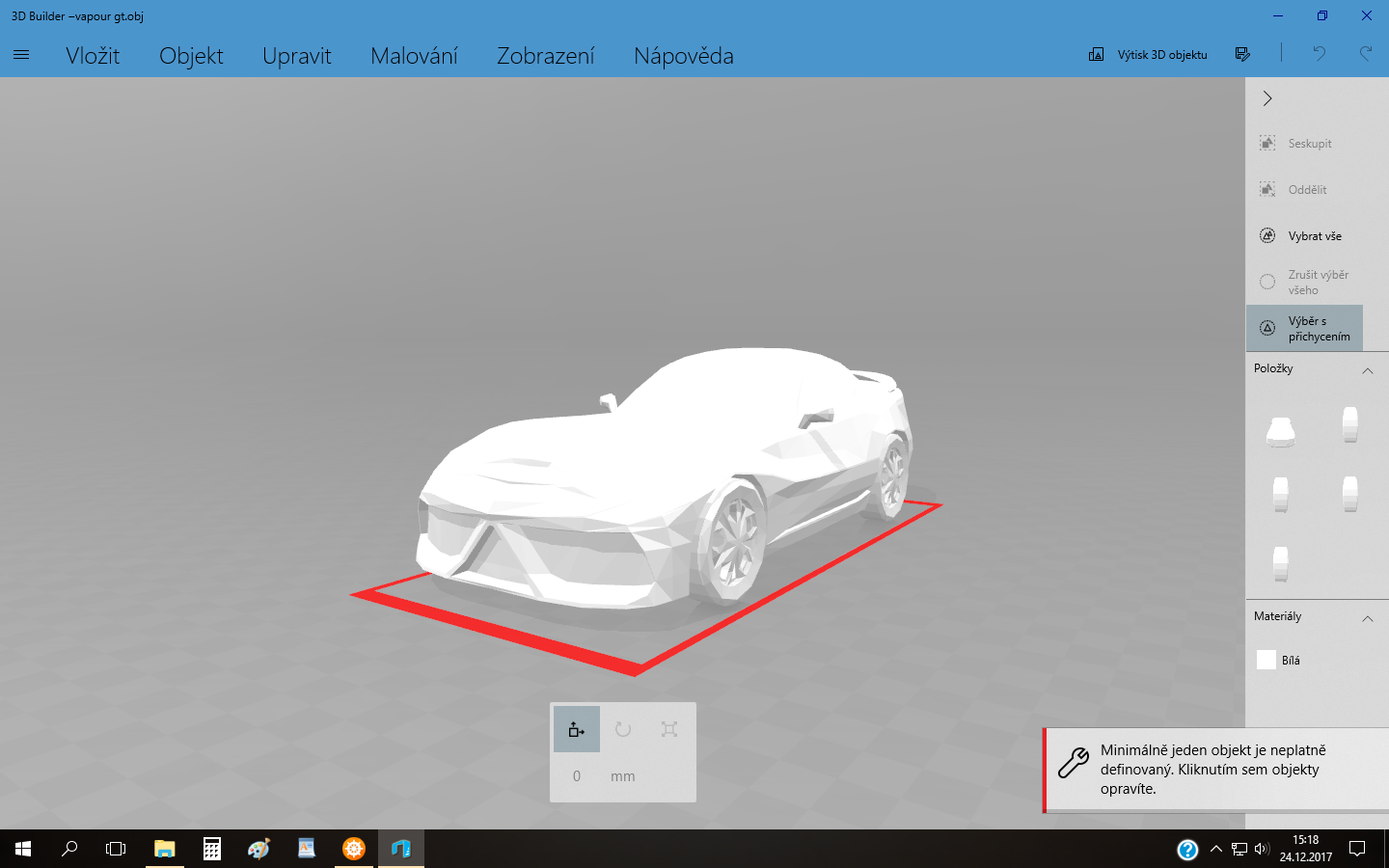Click the Seskupit group icon
Image resolution: width=1389 pixels, height=868 pixels.
[x=1267, y=143]
